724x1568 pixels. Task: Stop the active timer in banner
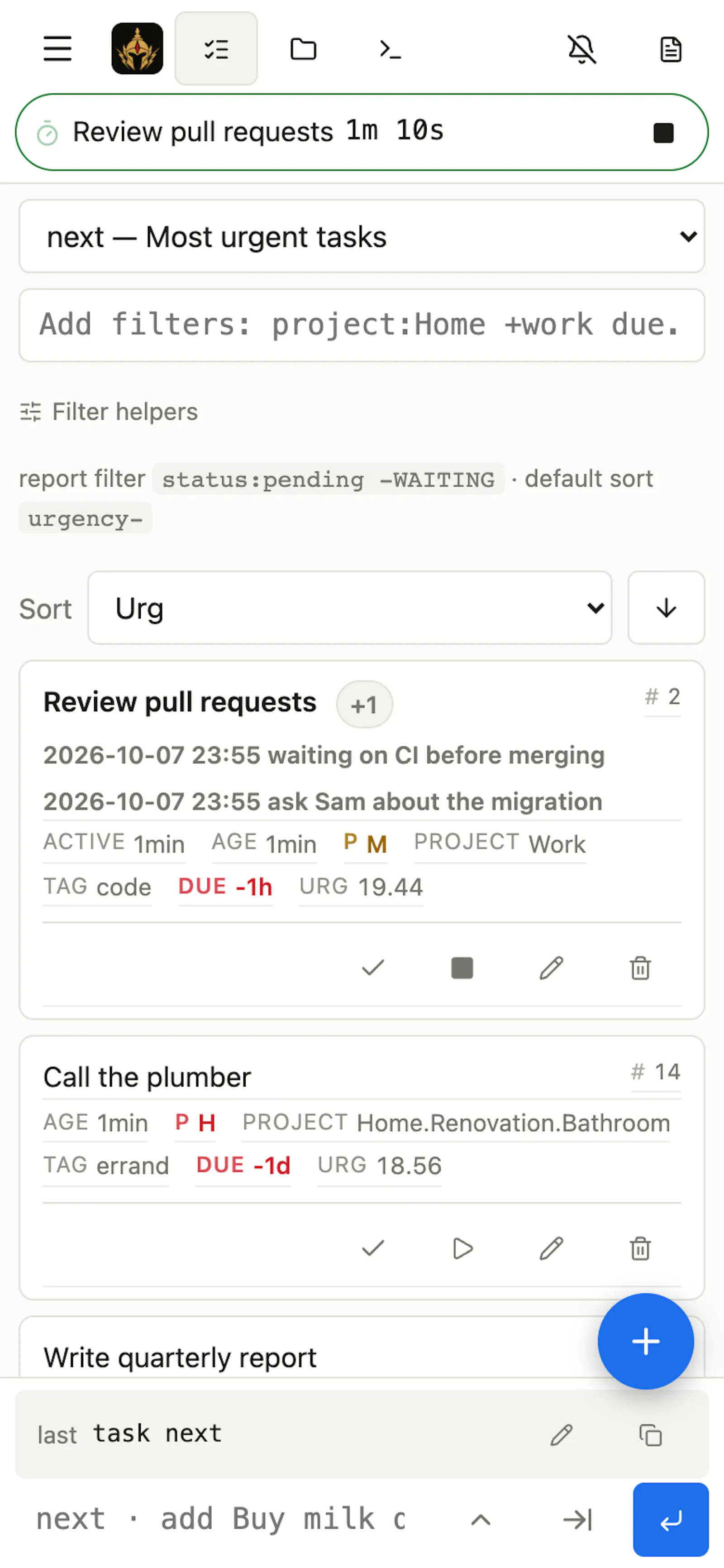(663, 133)
